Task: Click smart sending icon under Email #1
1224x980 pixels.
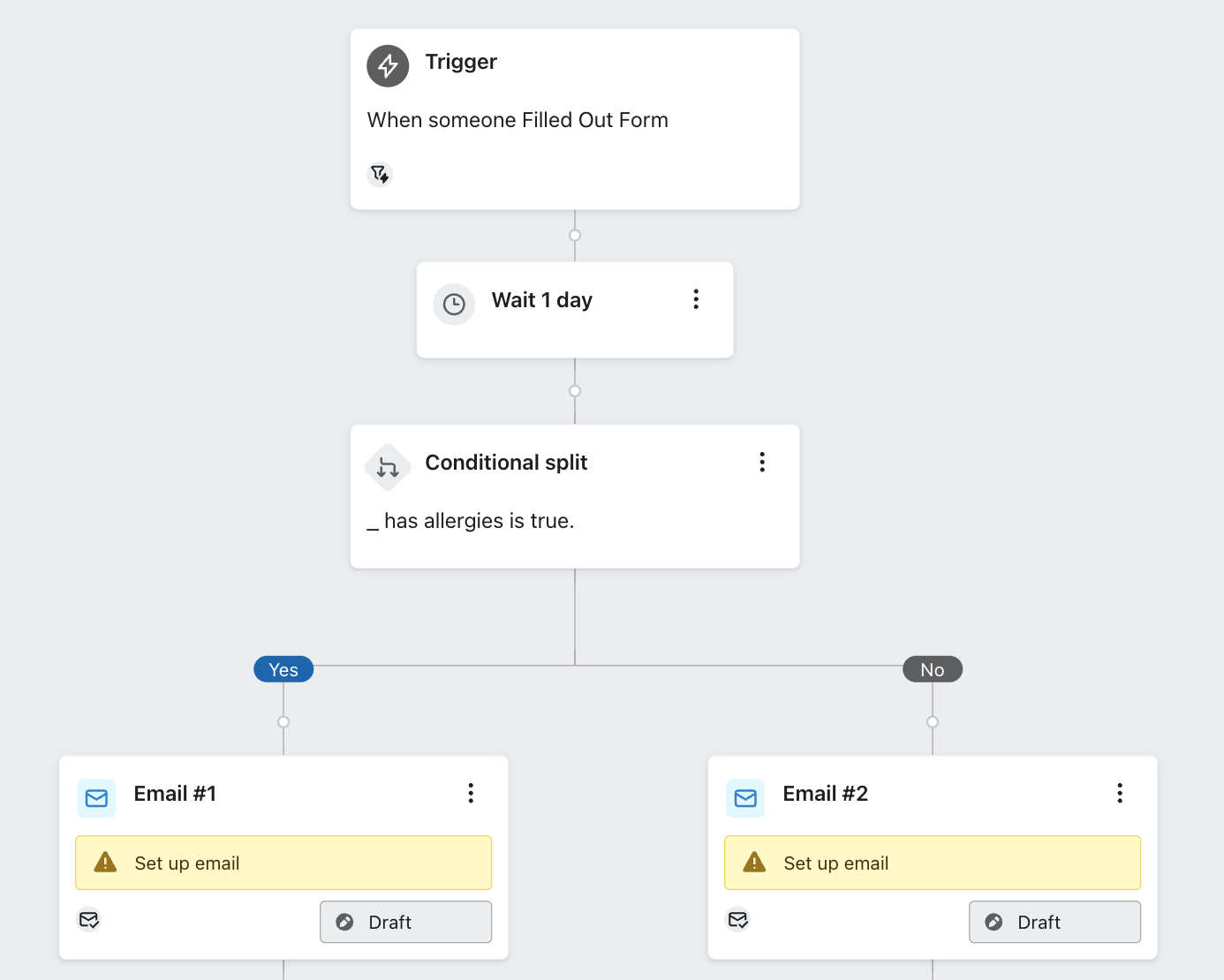Action: coord(89,920)
